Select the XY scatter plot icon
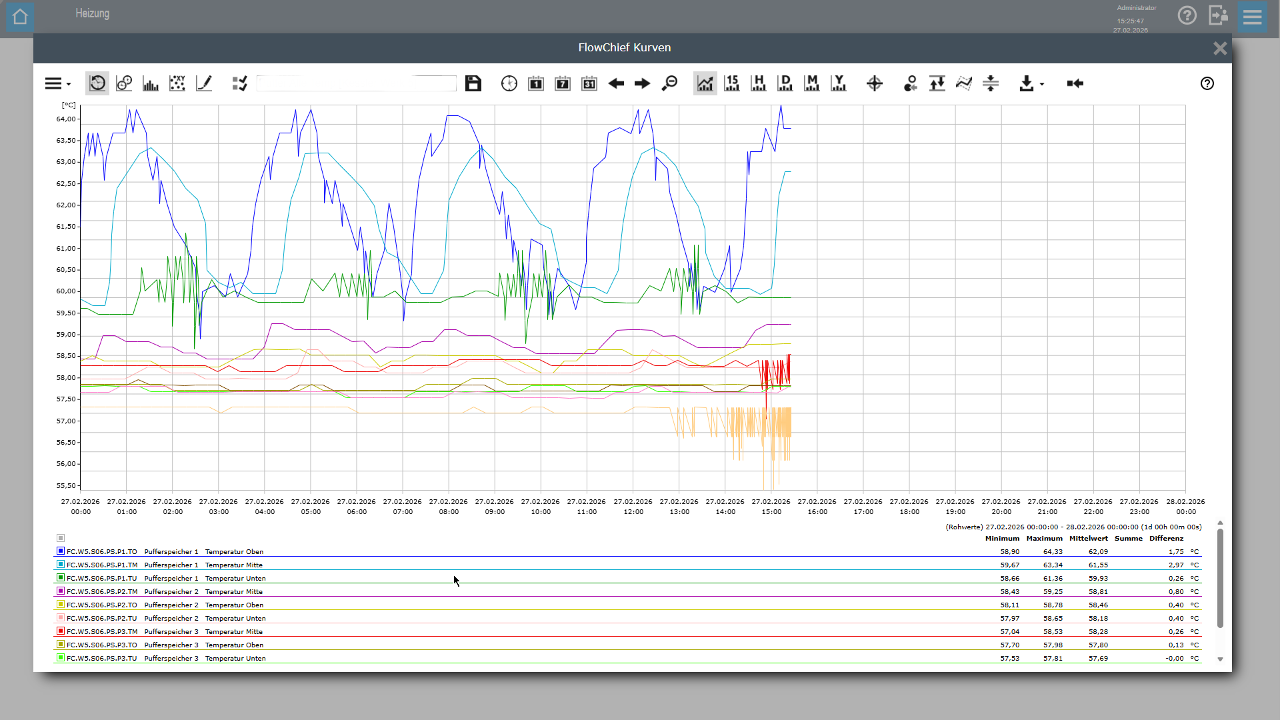 point(177,84)
